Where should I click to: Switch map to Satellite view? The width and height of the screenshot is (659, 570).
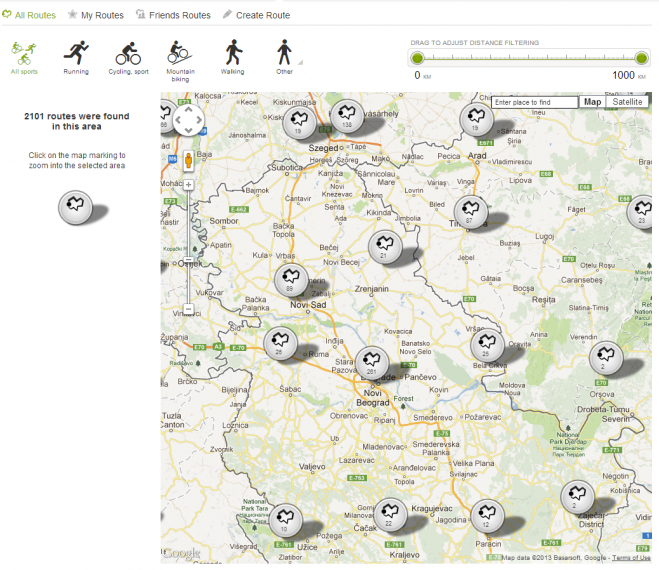pyautogui.click(x=627, y=102)
